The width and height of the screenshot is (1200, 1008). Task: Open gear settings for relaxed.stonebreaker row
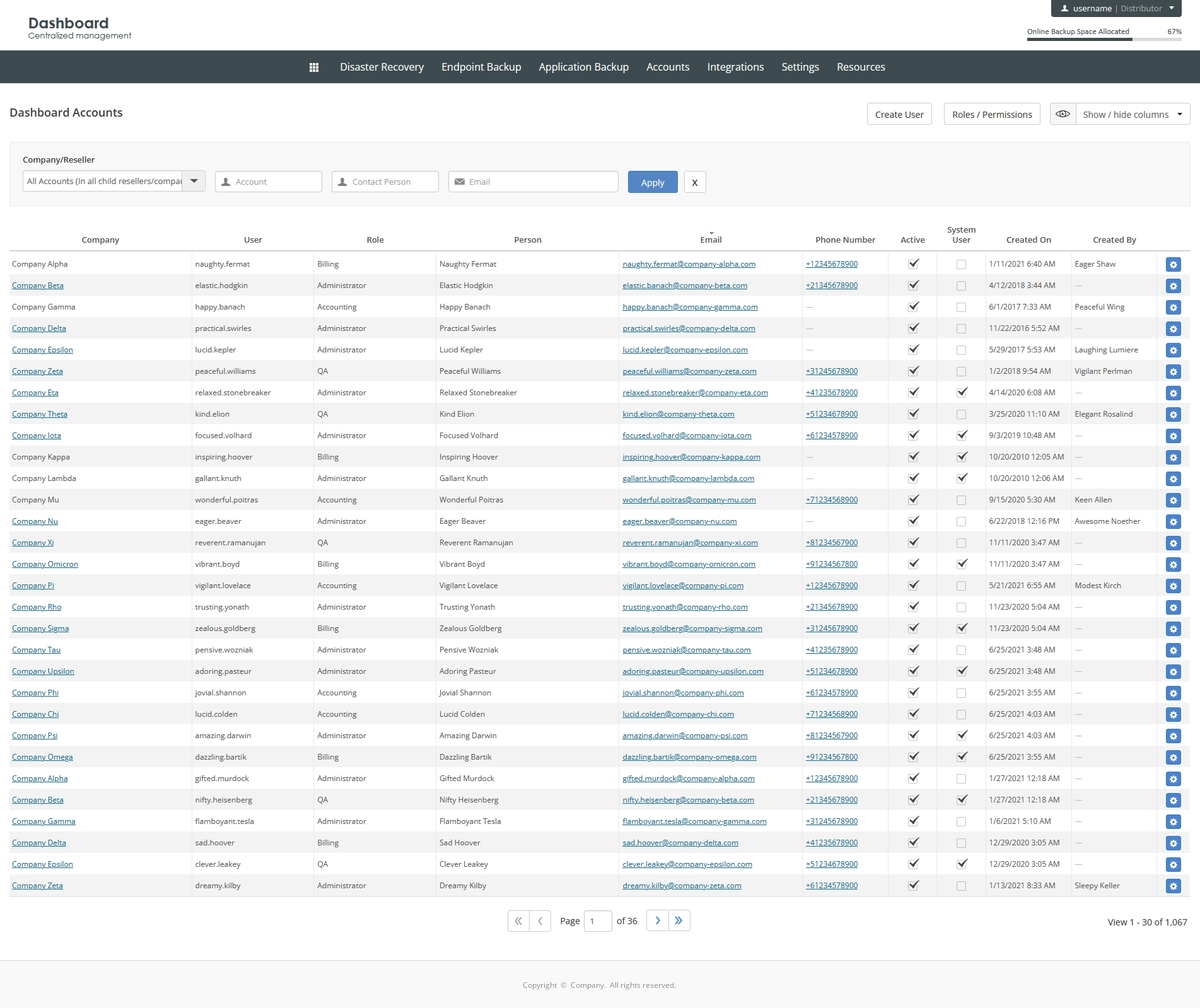(x=1173, y=393)
